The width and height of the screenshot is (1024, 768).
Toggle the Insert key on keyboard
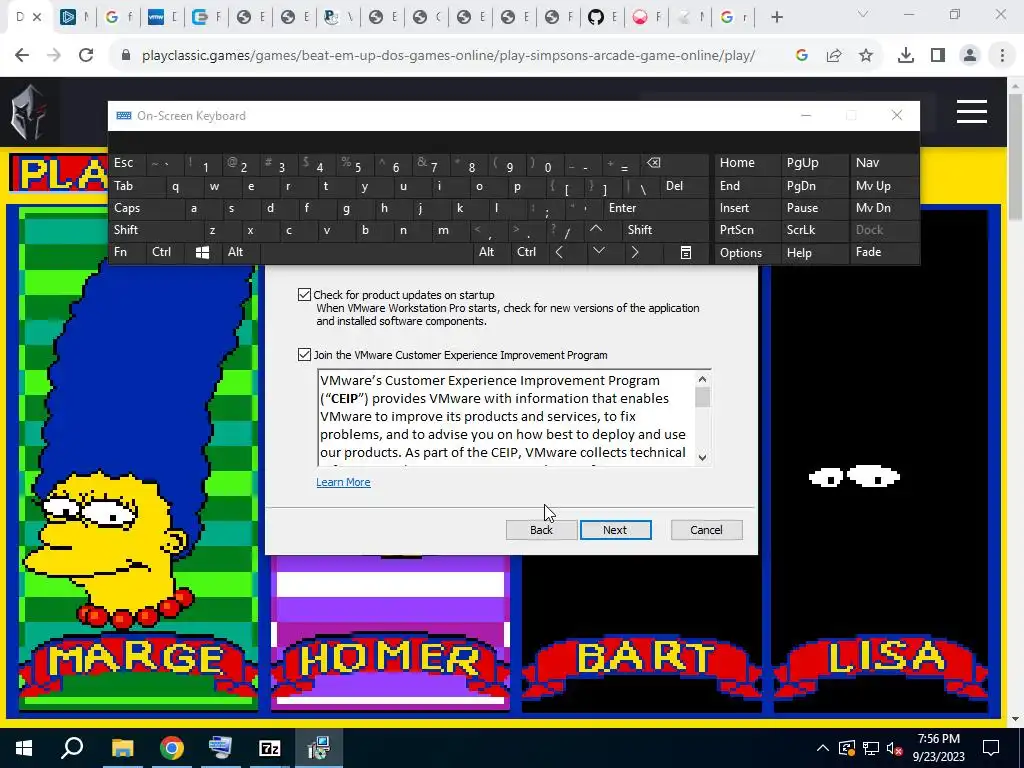(747, 208)
